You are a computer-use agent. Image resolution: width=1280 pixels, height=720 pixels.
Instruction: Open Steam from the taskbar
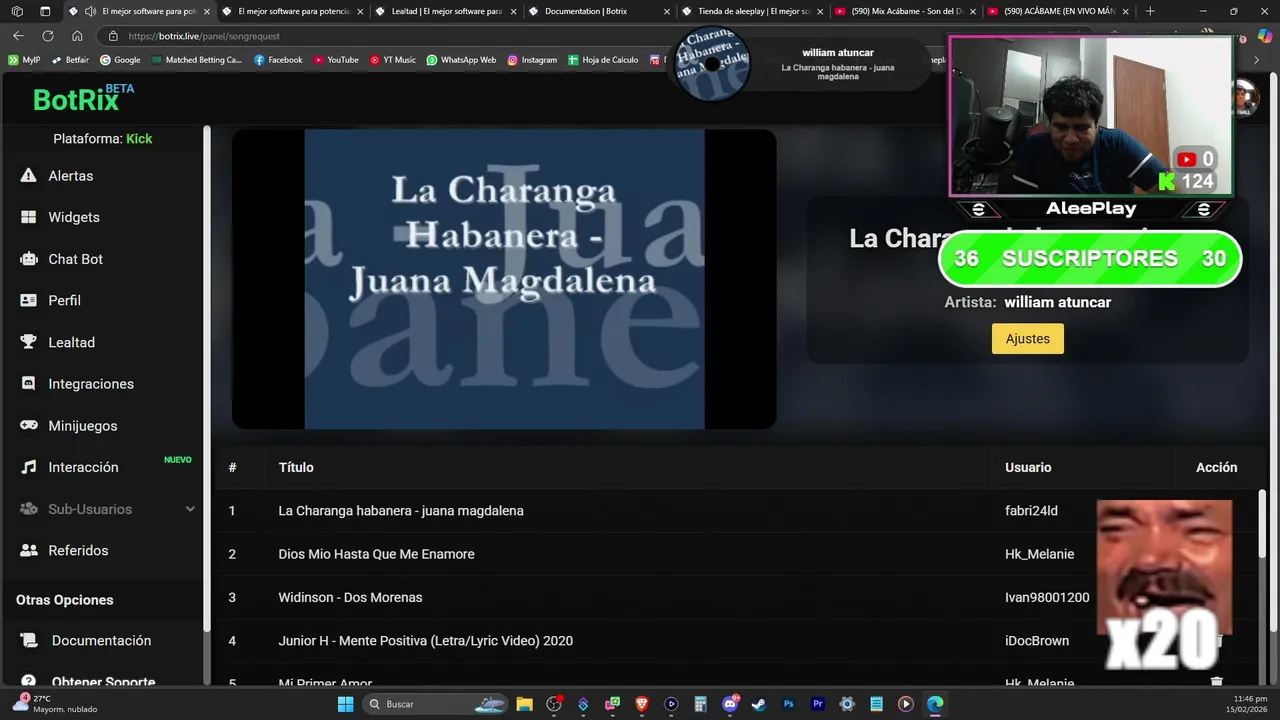[759, 704]
